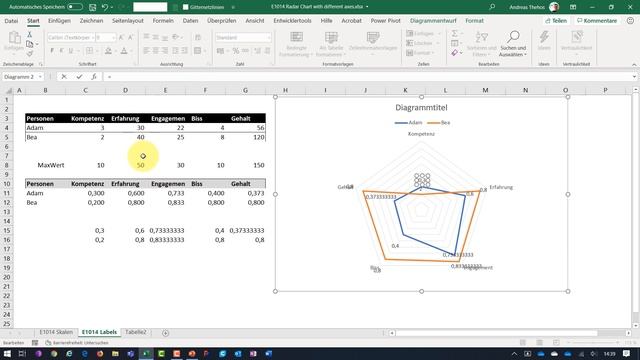Click row header 13
640x360 pixels.
(x=7, y=212)
